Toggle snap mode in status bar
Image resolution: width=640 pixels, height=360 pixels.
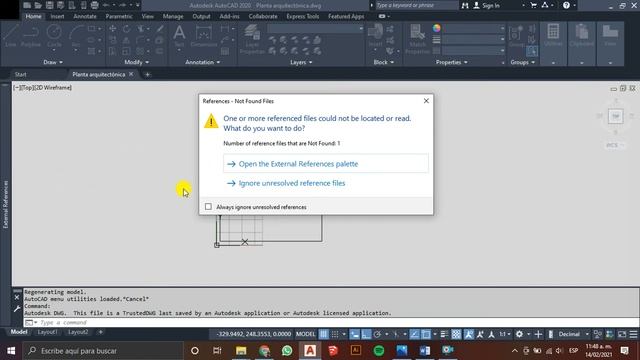click(335, 334)
